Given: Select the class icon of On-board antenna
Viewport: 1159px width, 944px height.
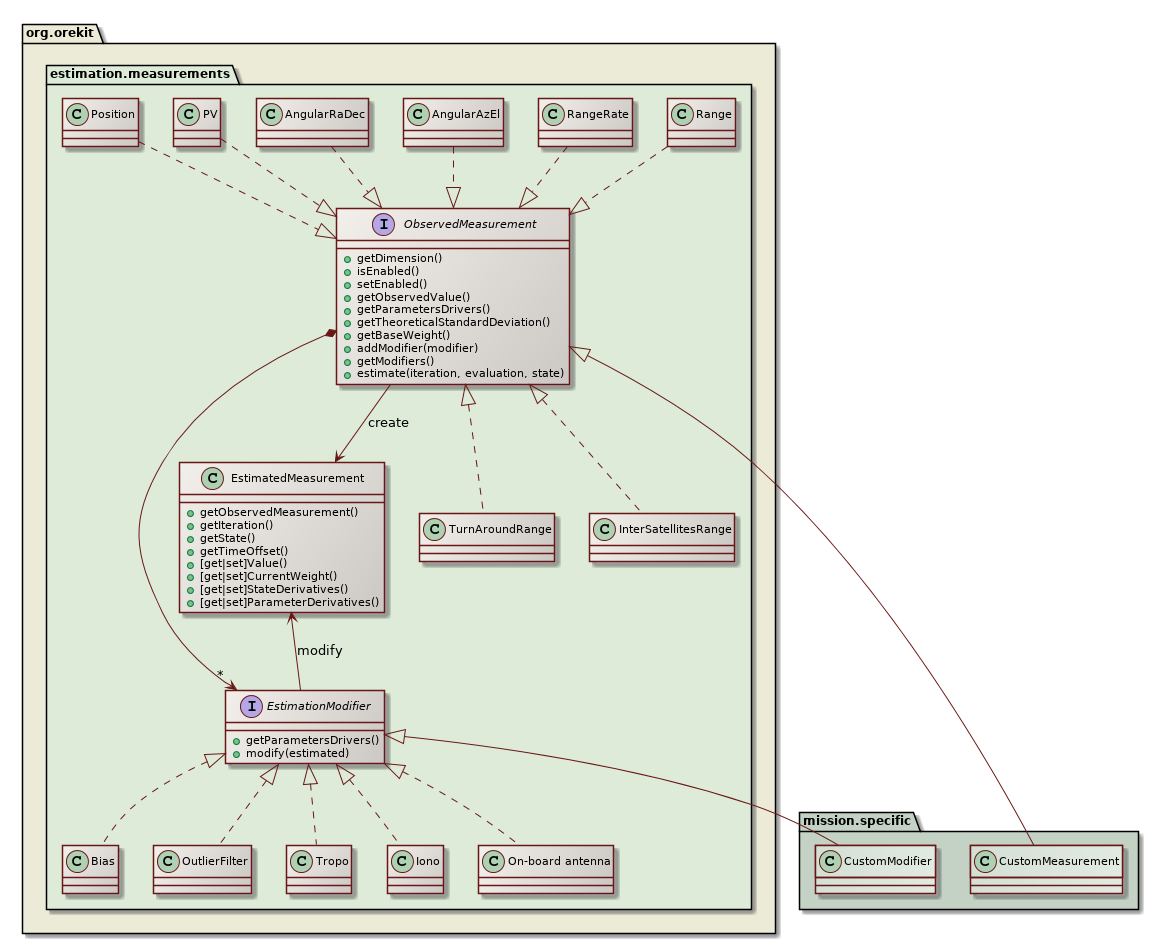Looking at the screenshot, I should [x=494, y=860].
